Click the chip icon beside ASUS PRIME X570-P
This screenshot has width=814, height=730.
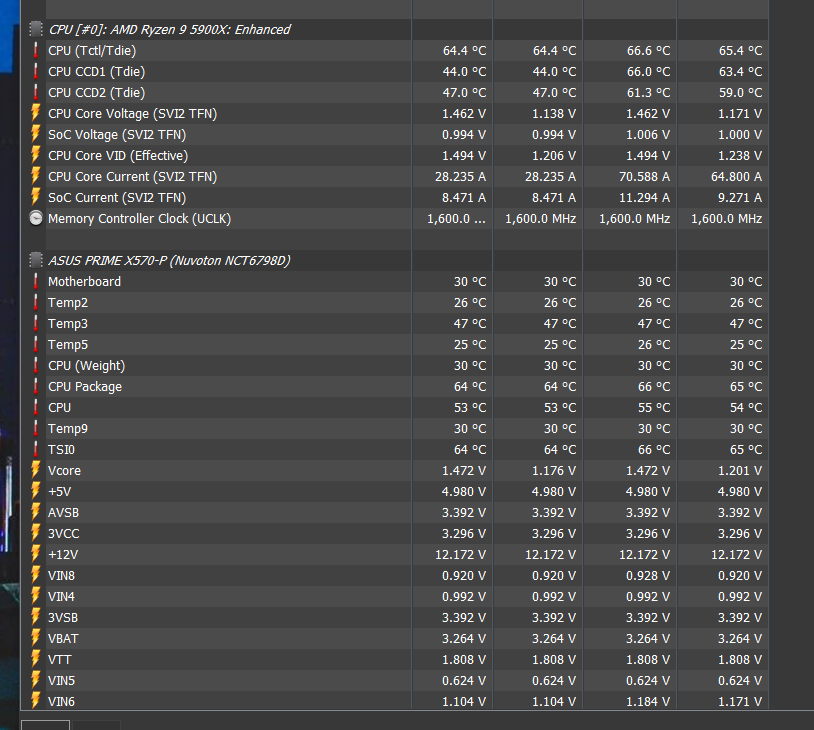click(x=36, y=260)
